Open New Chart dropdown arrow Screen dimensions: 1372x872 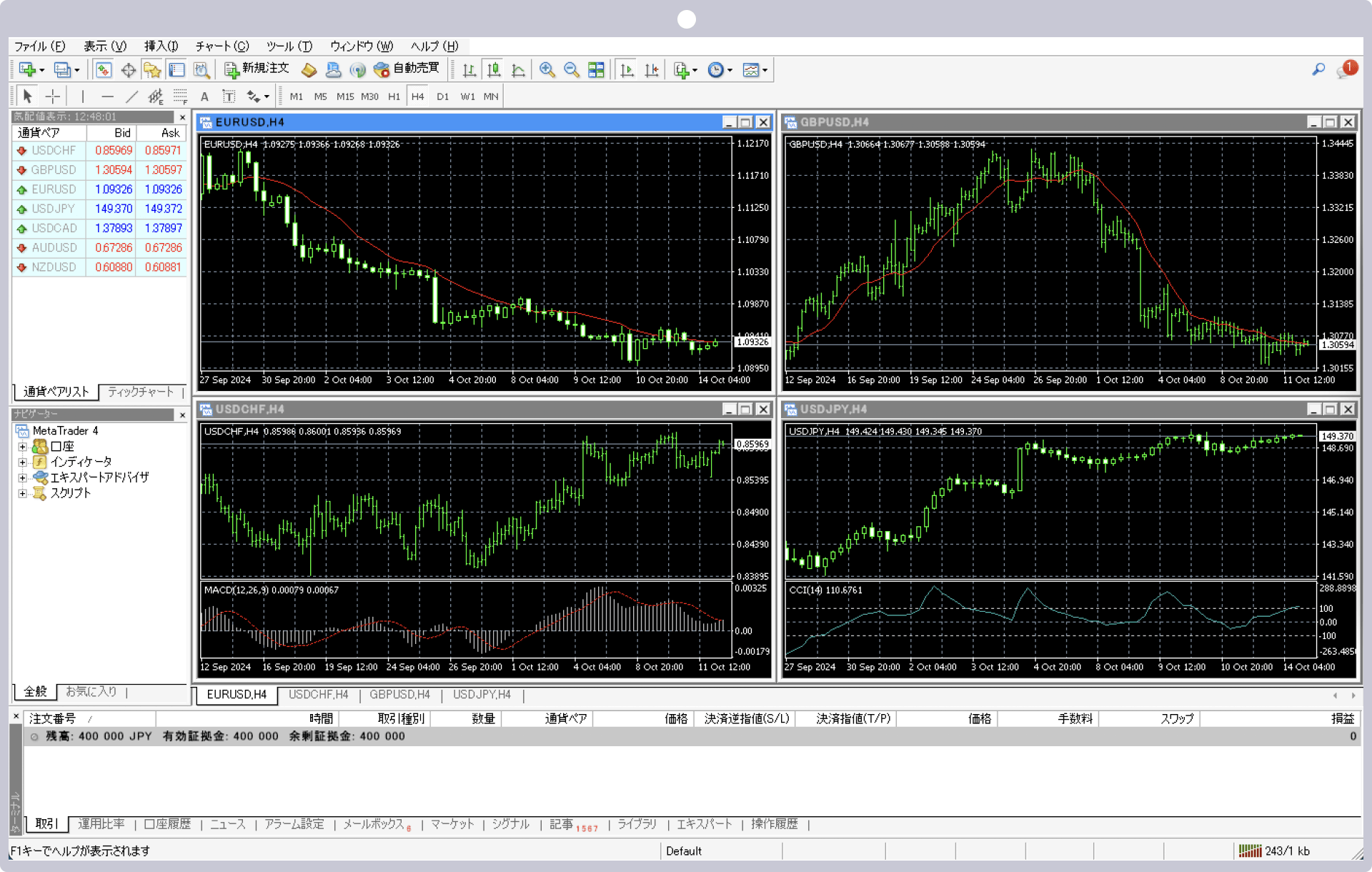click(42, 70)
